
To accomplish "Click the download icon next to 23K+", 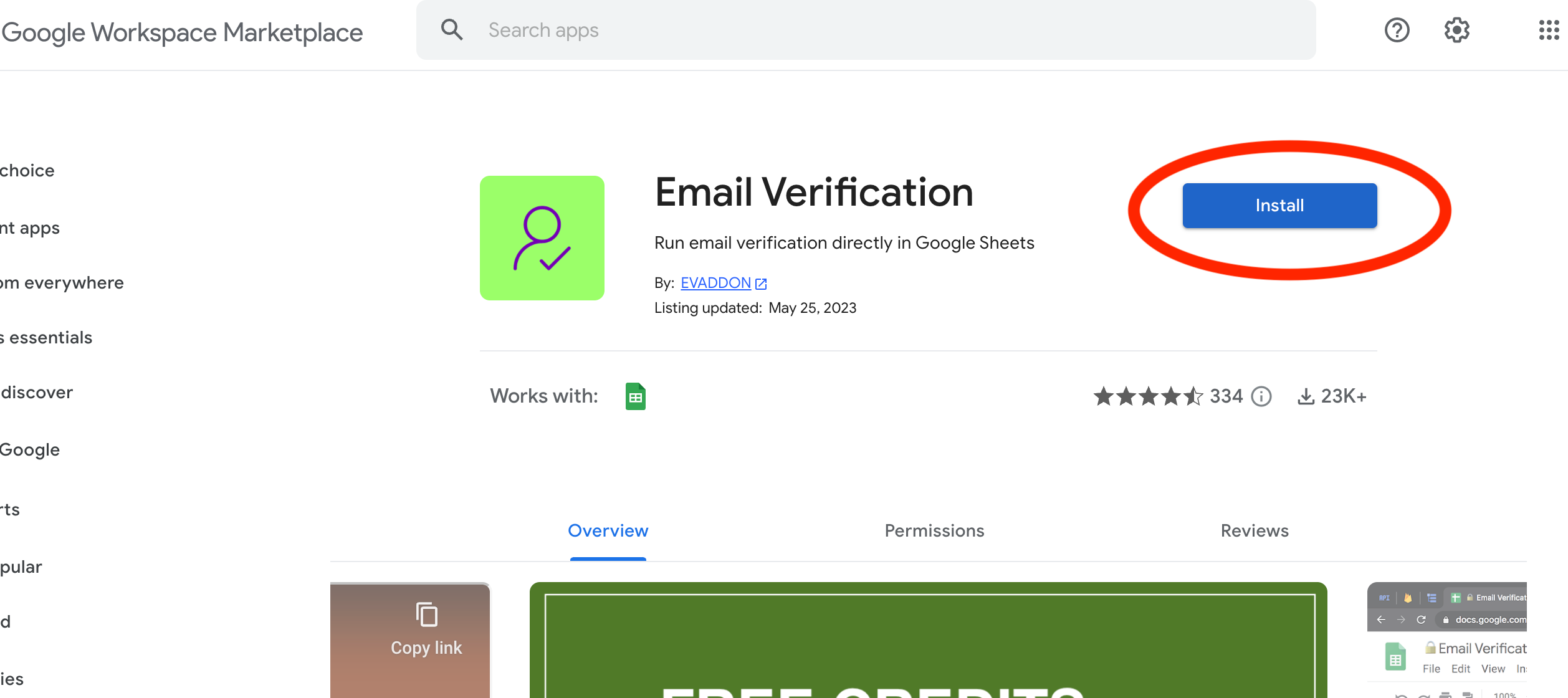I will [1306, 396].
